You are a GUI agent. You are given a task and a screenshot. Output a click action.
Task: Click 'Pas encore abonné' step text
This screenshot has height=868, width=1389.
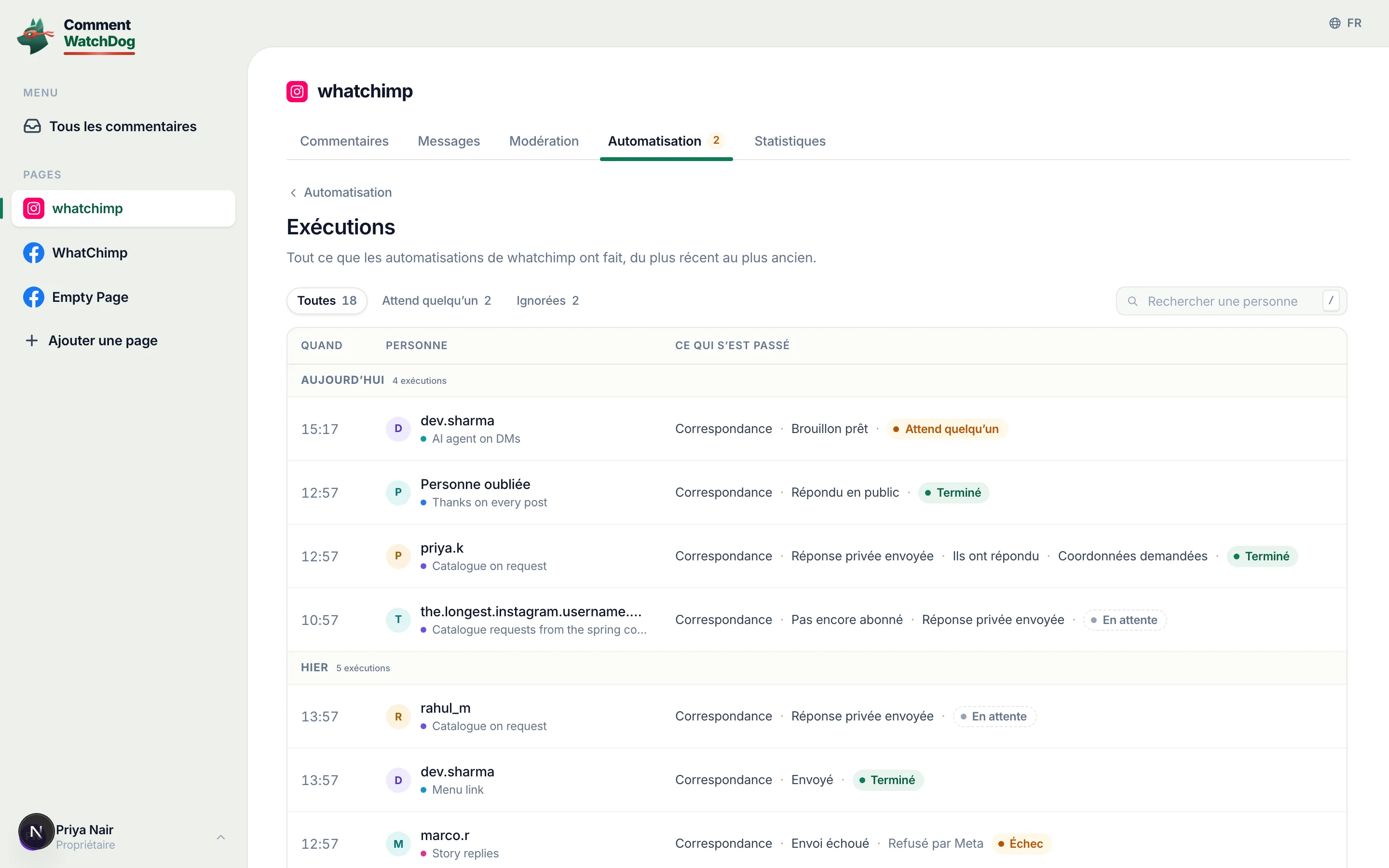click(x=846, y=620)
